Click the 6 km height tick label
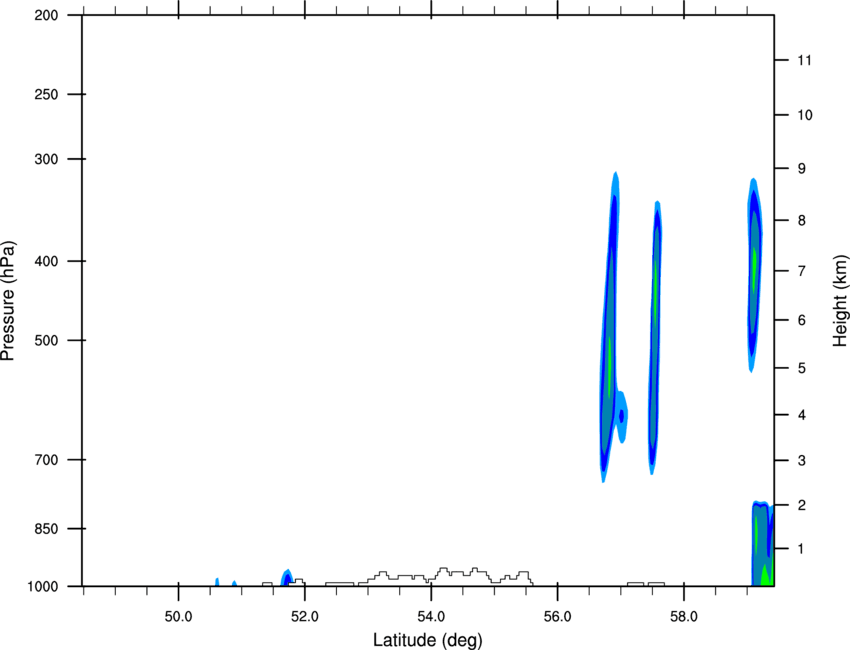Screen dimensions: 850x650 [x=801, y=320]
